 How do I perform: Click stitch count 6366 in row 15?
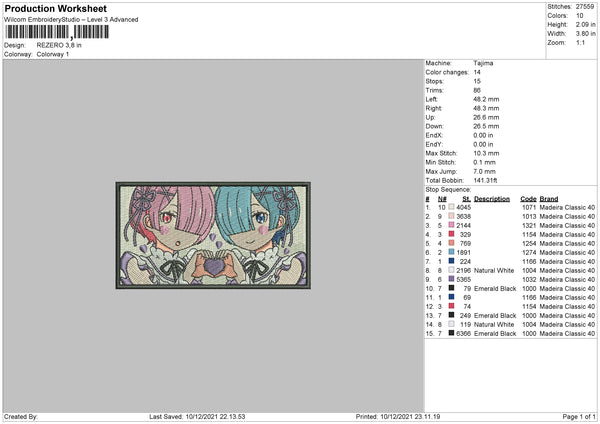(x=463, y=334)
